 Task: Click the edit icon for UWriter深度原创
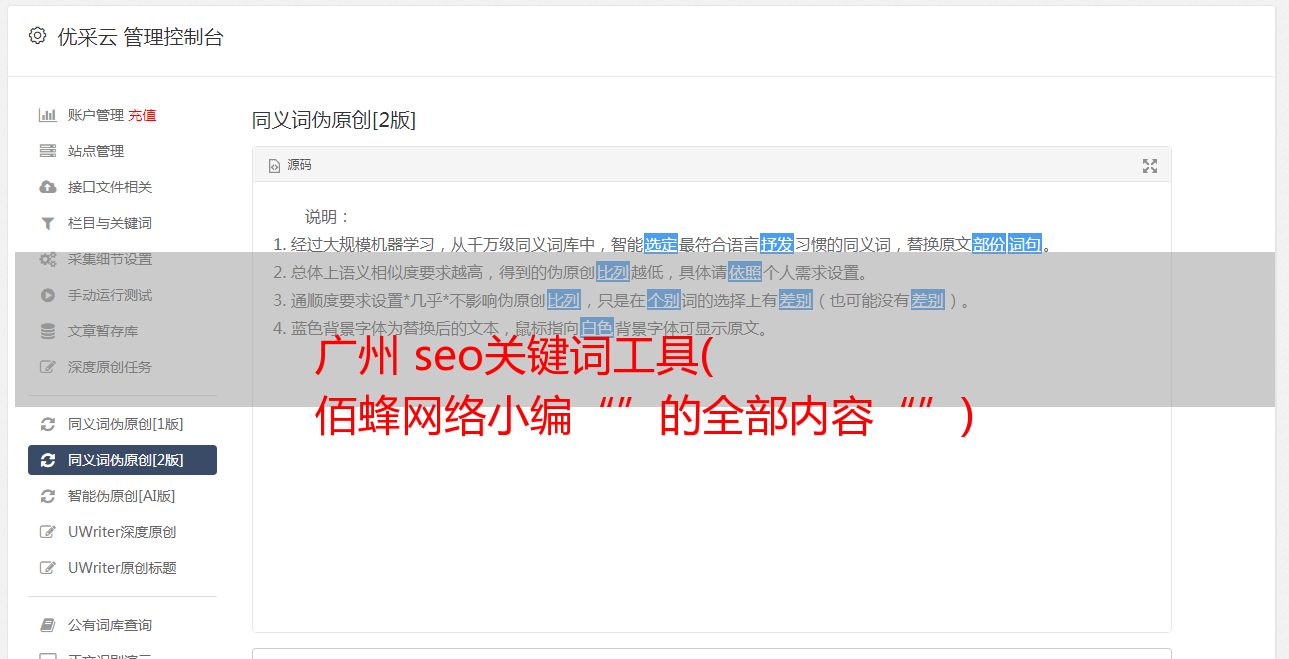point(47,532)
